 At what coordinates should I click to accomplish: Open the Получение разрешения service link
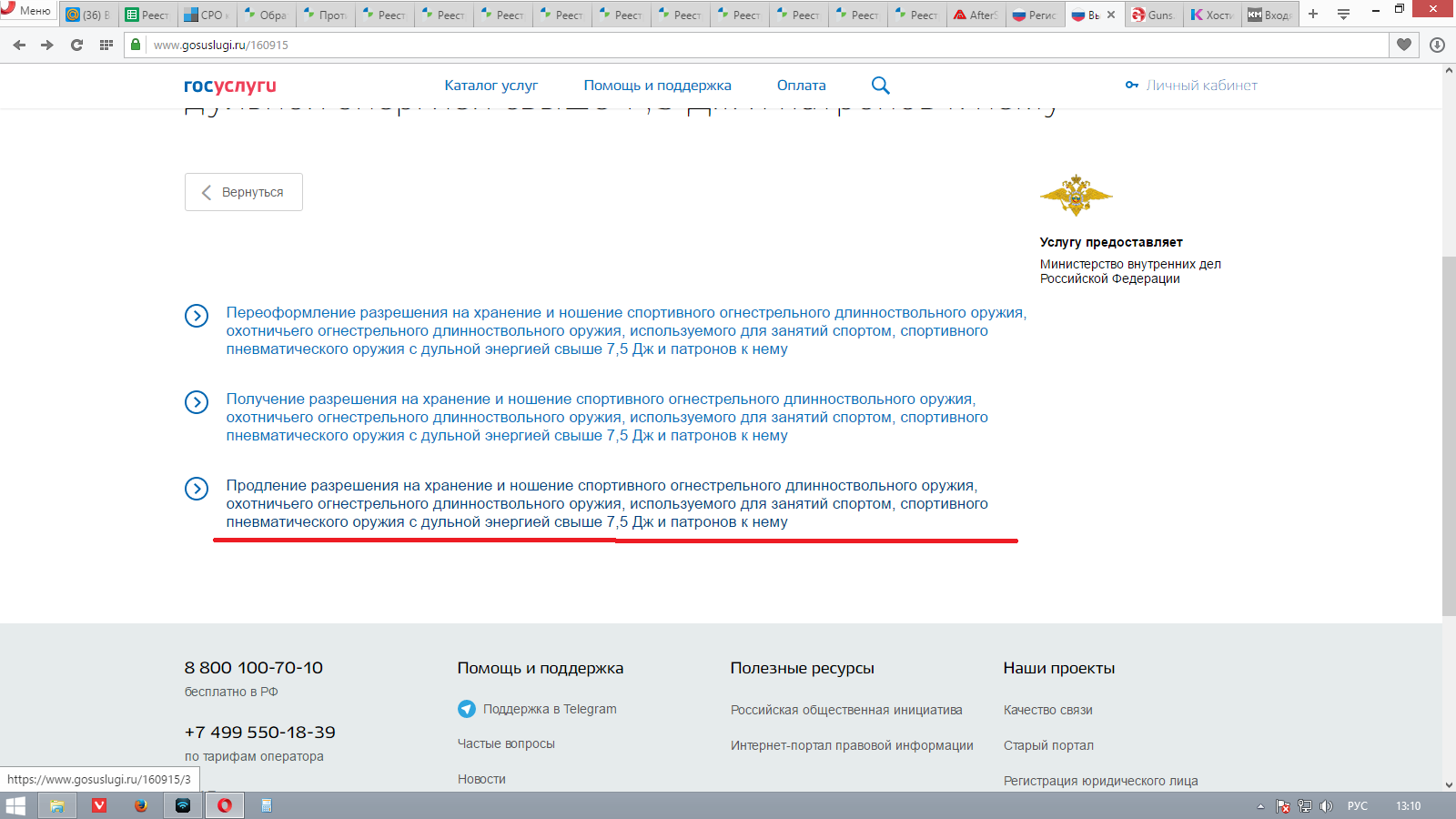point(607,418)
